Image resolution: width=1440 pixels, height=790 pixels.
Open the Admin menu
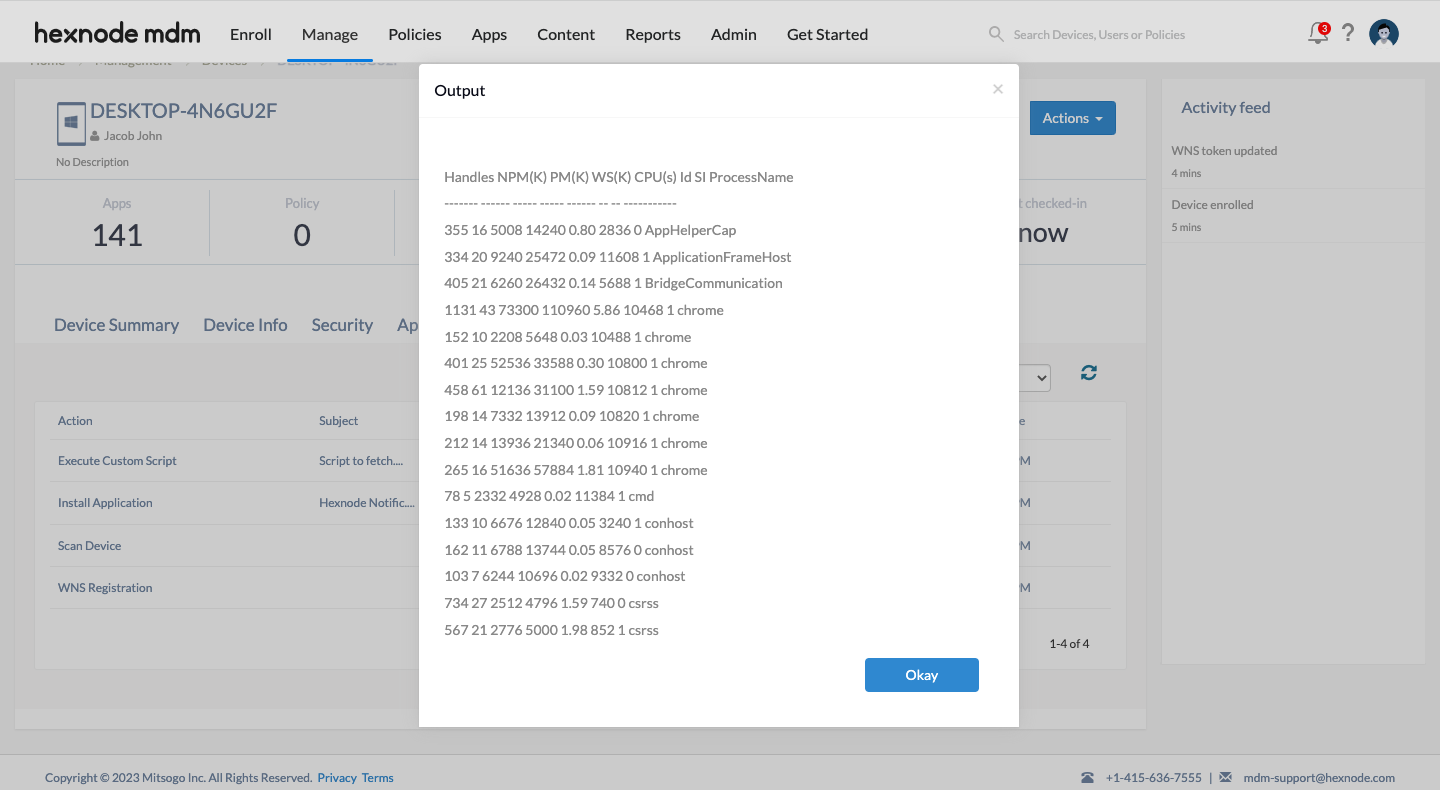click(734, 34)
